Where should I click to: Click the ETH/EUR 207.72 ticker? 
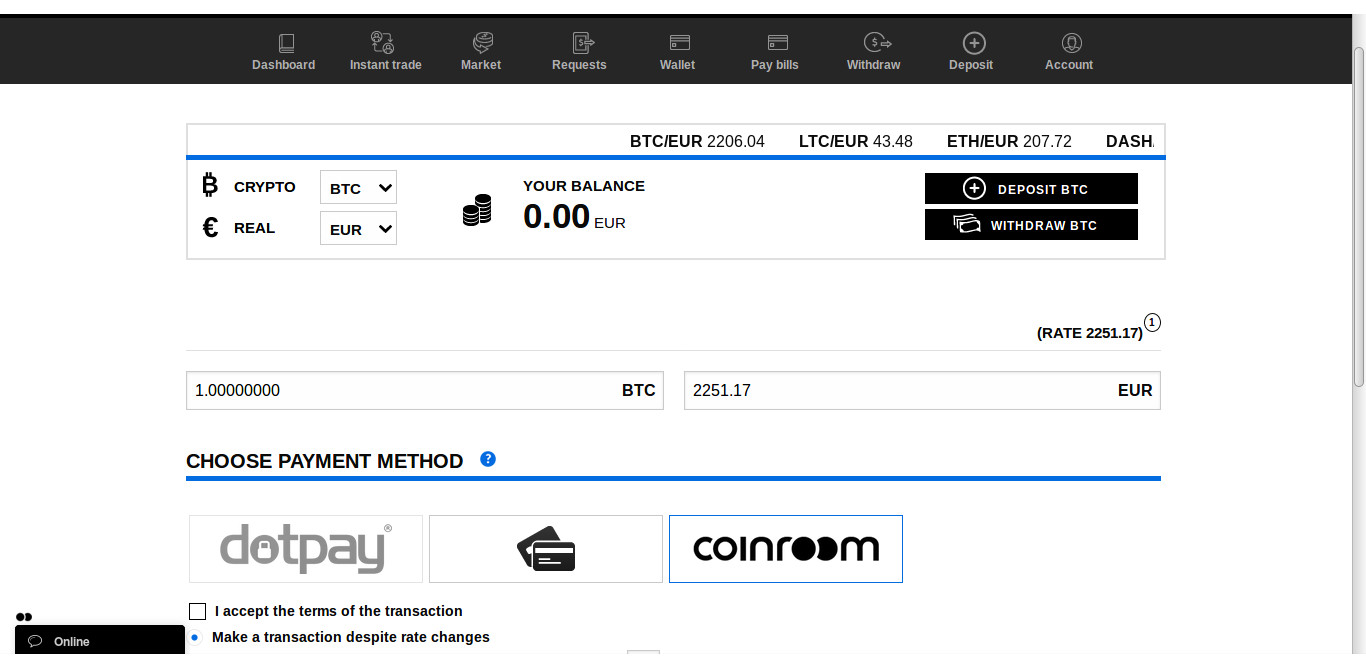click(x=1009, y=141)
